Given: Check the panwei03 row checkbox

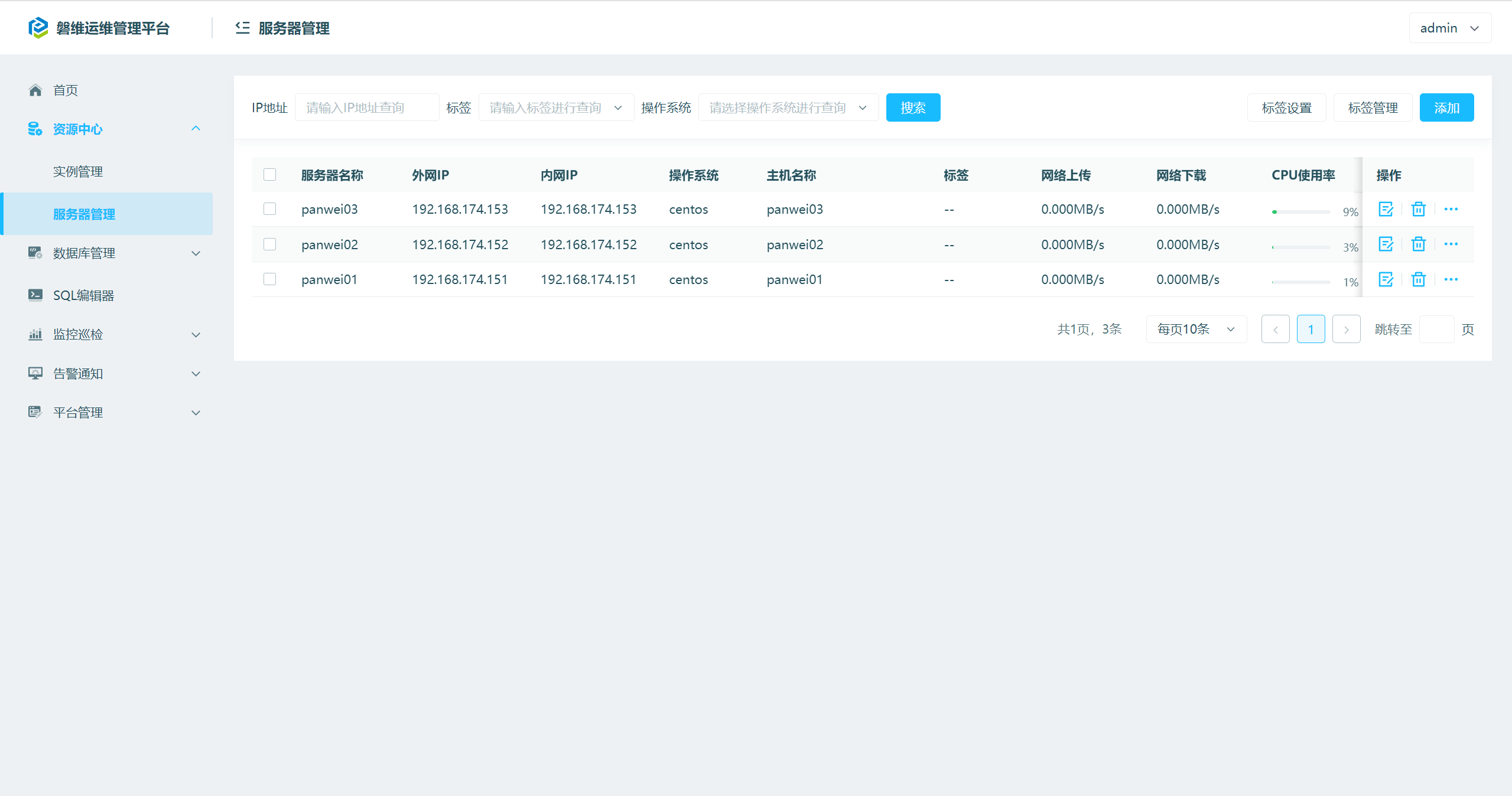Looking at the screenshot, I should (x=269, y=209).
